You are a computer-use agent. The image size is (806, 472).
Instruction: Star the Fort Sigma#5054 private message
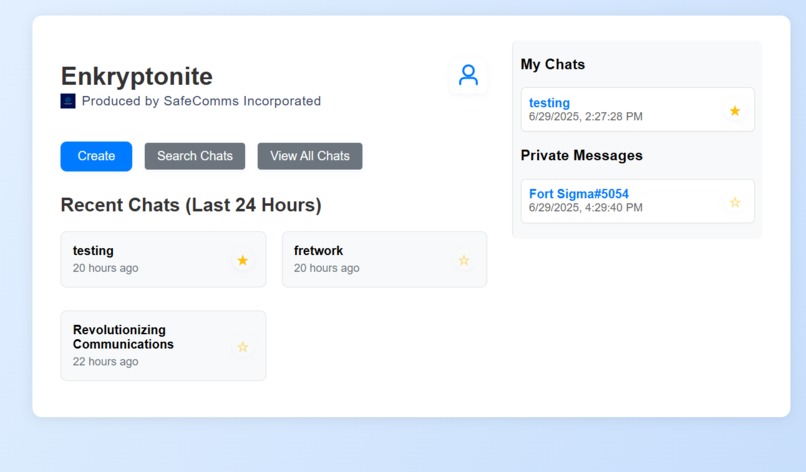click(x=735, y=202)
